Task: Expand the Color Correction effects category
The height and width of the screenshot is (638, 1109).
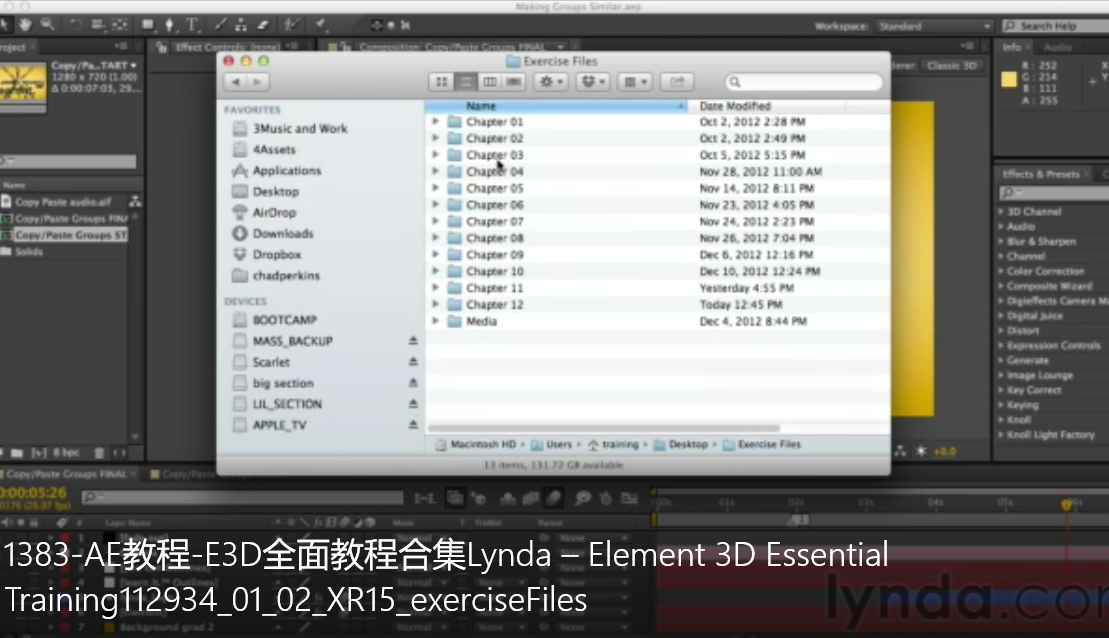Action: click(1000, 271)
